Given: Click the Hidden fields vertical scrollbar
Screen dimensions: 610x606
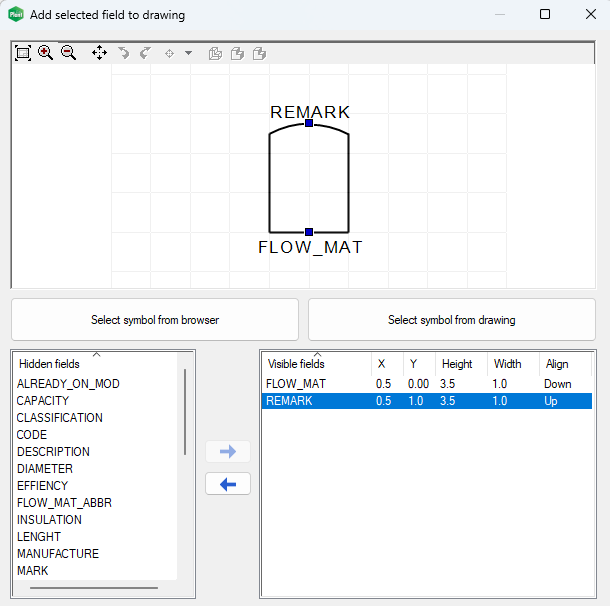Looking at the screenshot, I should 184,412.
